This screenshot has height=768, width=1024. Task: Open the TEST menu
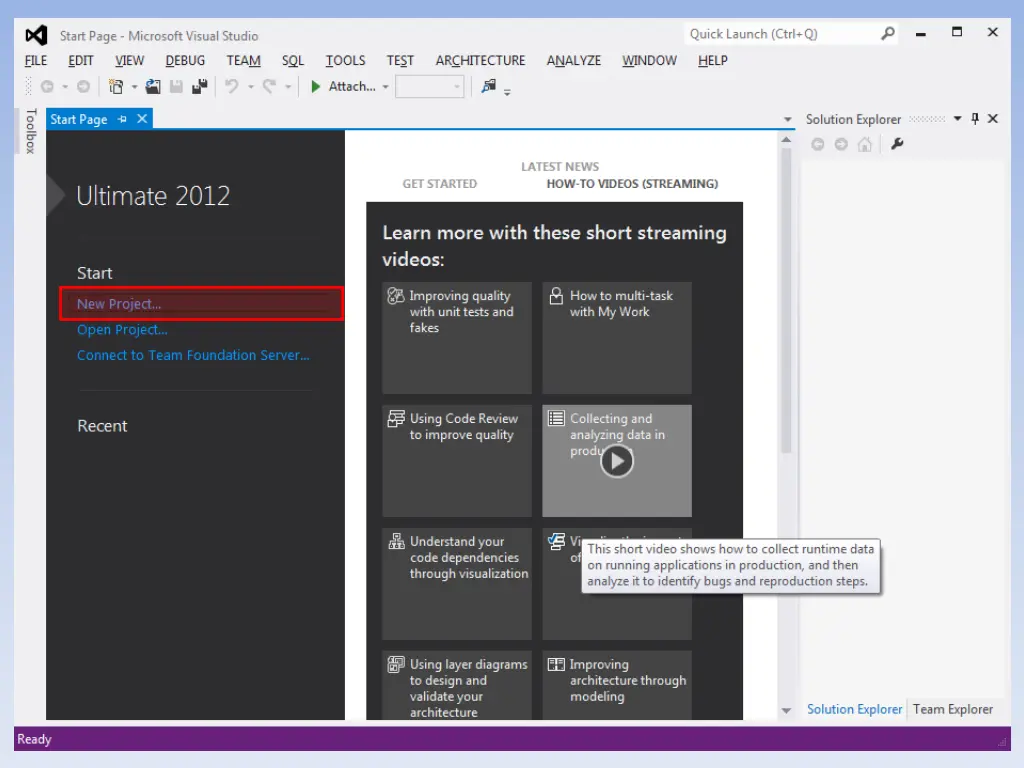tap(400, 61)
